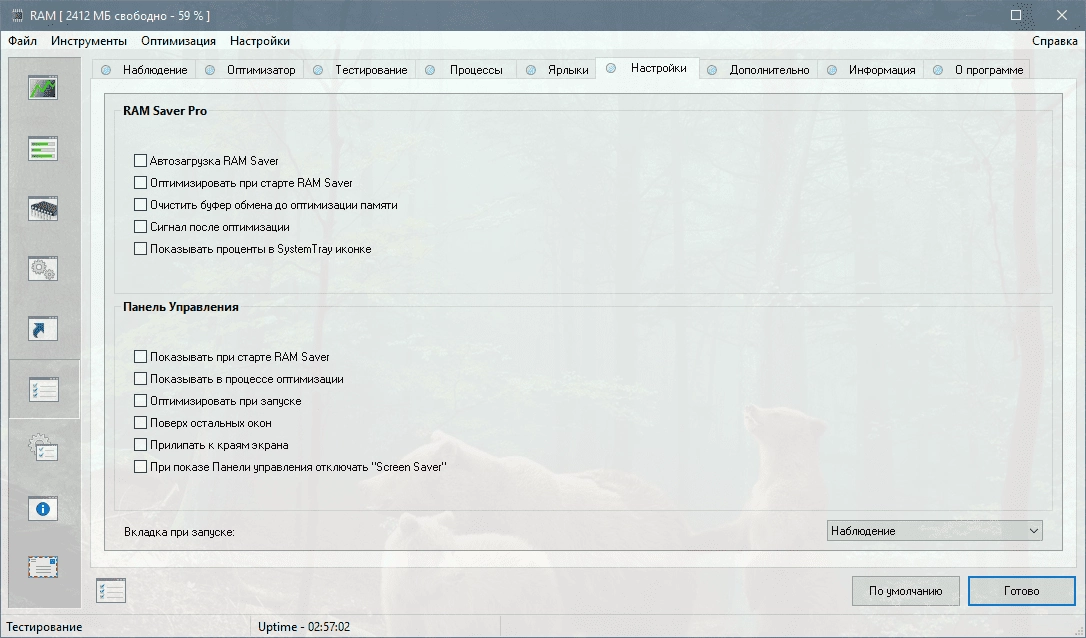Click the indicator dot on Ярлыки tab

(531, 69)
